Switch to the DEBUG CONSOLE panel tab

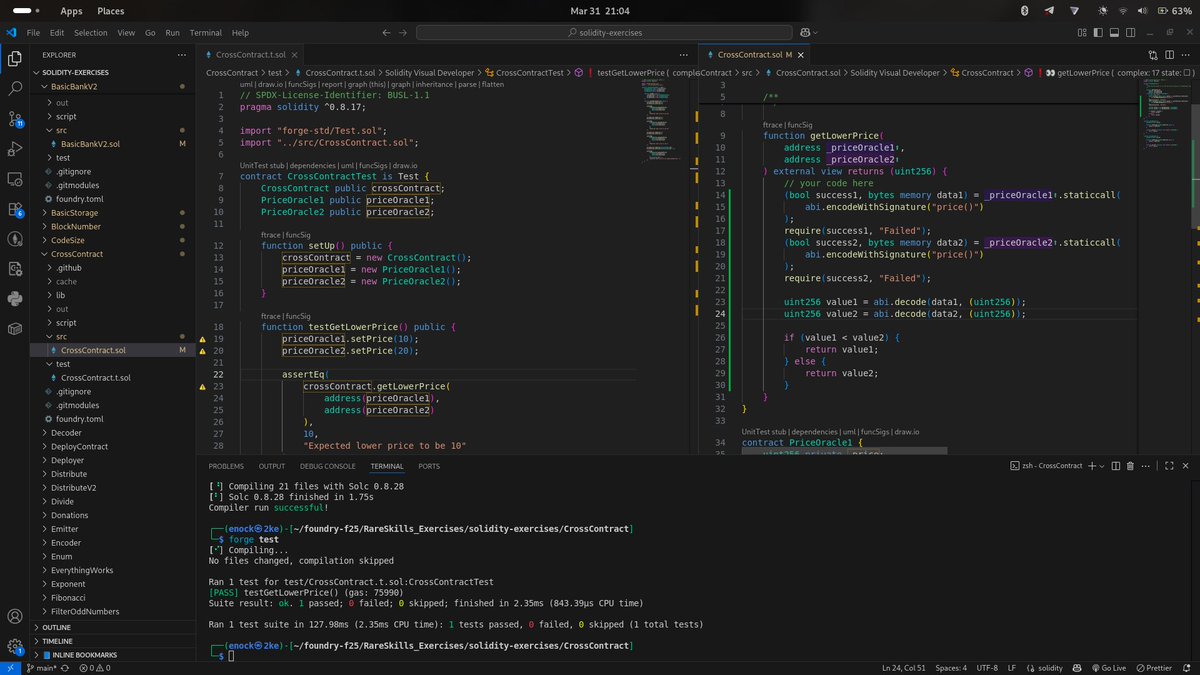point(327,466)
